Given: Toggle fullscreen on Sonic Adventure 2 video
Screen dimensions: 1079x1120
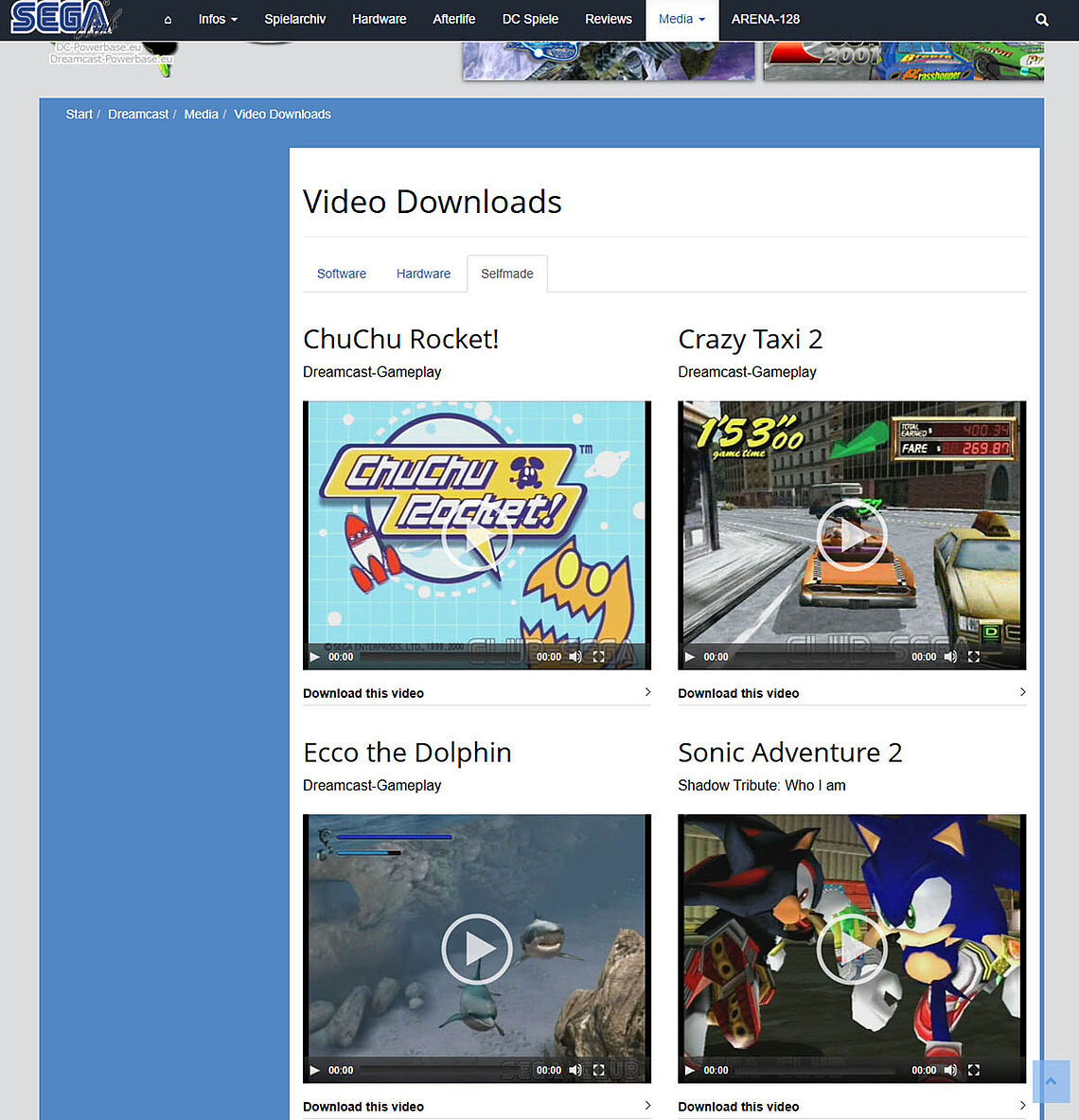Looking at the screenshot, I should (x=974, y=1070).
